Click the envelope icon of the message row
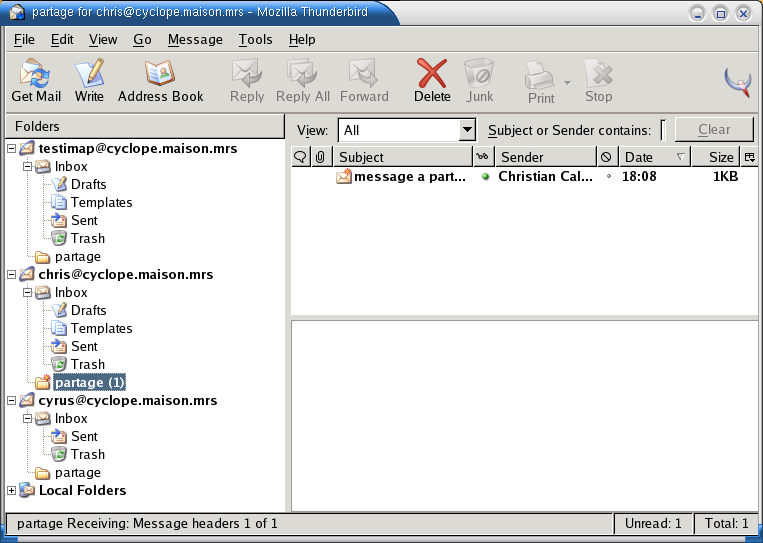This screenshot has width=763, height=543. coord(344,176)
